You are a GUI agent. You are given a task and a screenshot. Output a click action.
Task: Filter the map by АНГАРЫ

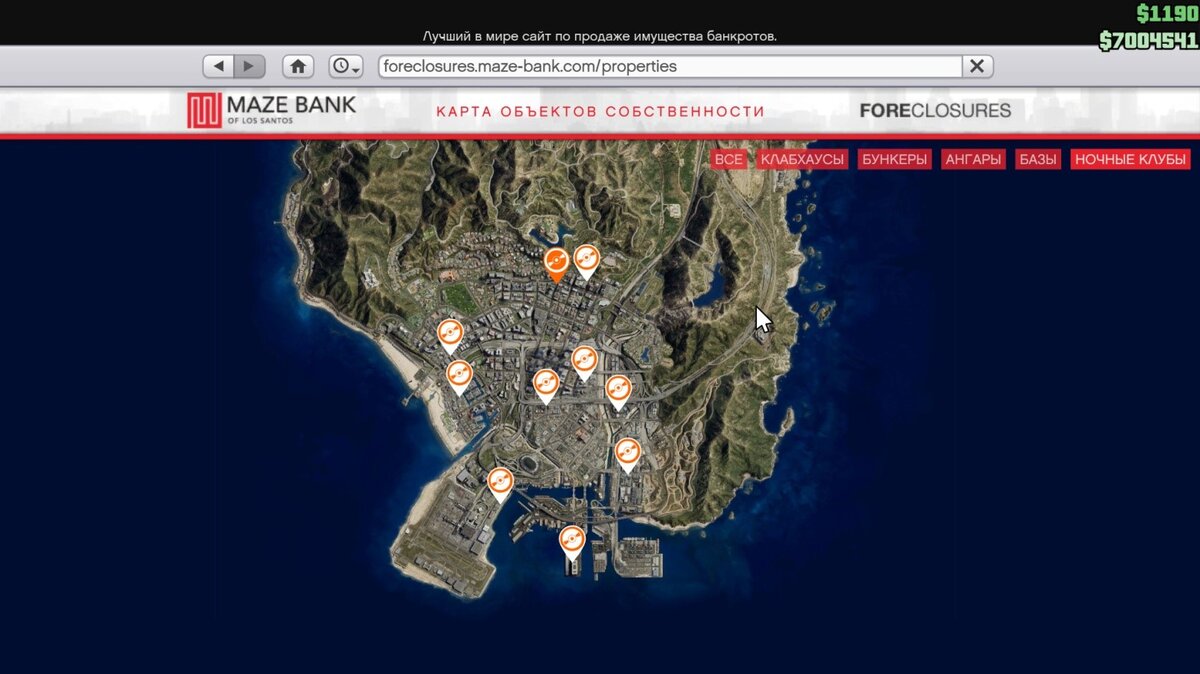(x=973, y=159)
